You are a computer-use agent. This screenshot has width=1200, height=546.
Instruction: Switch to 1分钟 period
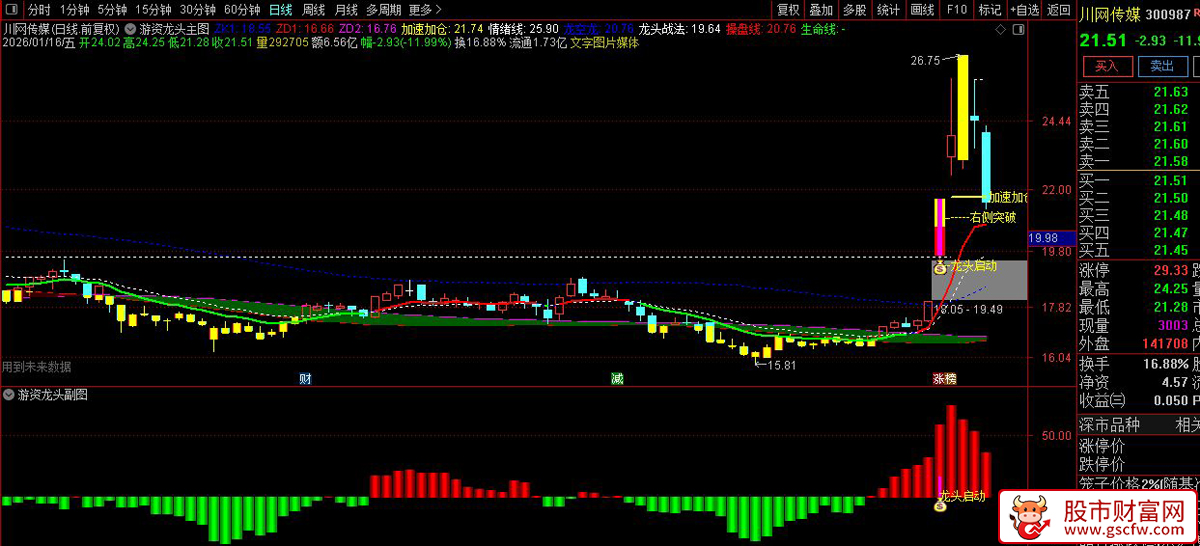click(x=75, y=10)
